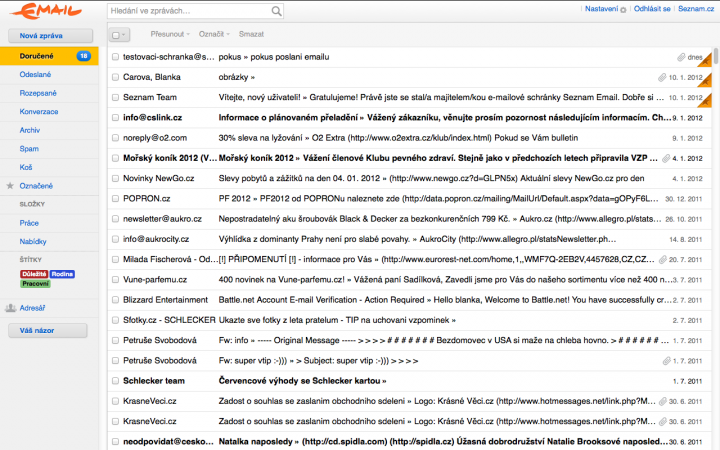720x450 pixels.
Task: Open the Adresář link
Action: pyautogui.click(x=32, y=308)
